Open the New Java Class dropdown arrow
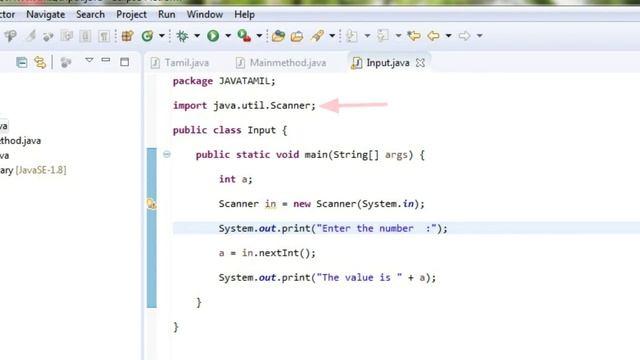The image size is (640, 360). (162, 36)
